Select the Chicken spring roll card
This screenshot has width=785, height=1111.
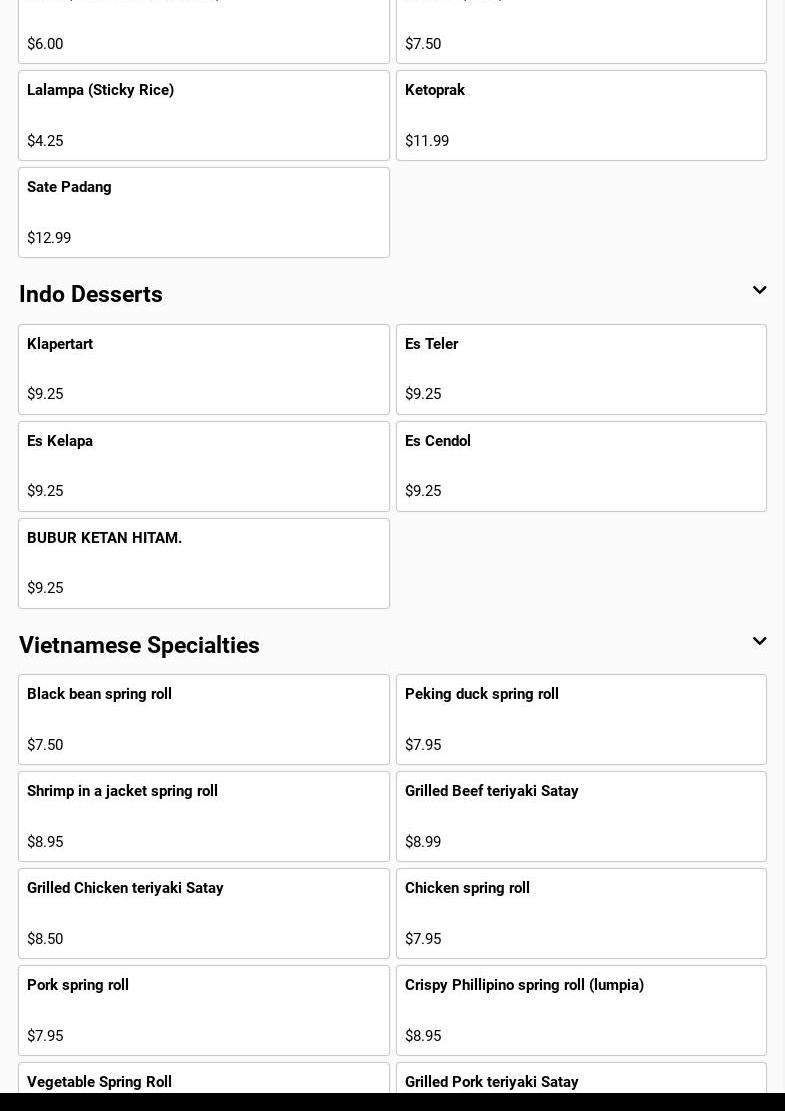click(581, 913)
